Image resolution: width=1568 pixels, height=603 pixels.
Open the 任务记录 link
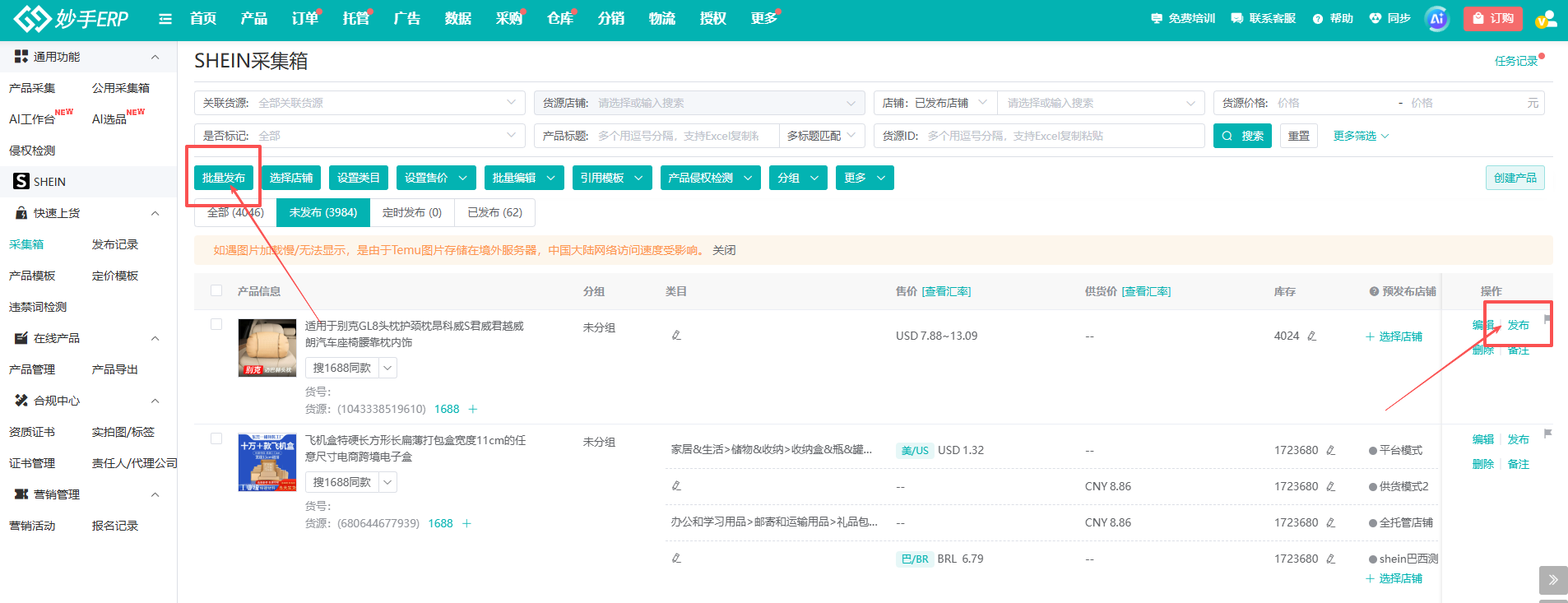coord(1516,61)
